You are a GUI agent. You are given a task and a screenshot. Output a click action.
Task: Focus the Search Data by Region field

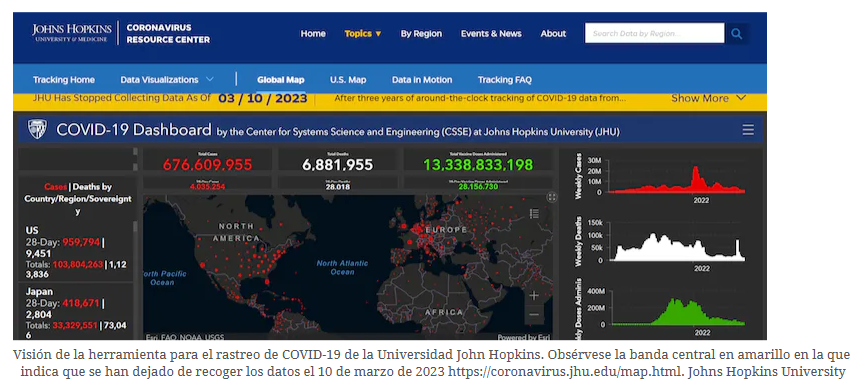pos(655,33)
